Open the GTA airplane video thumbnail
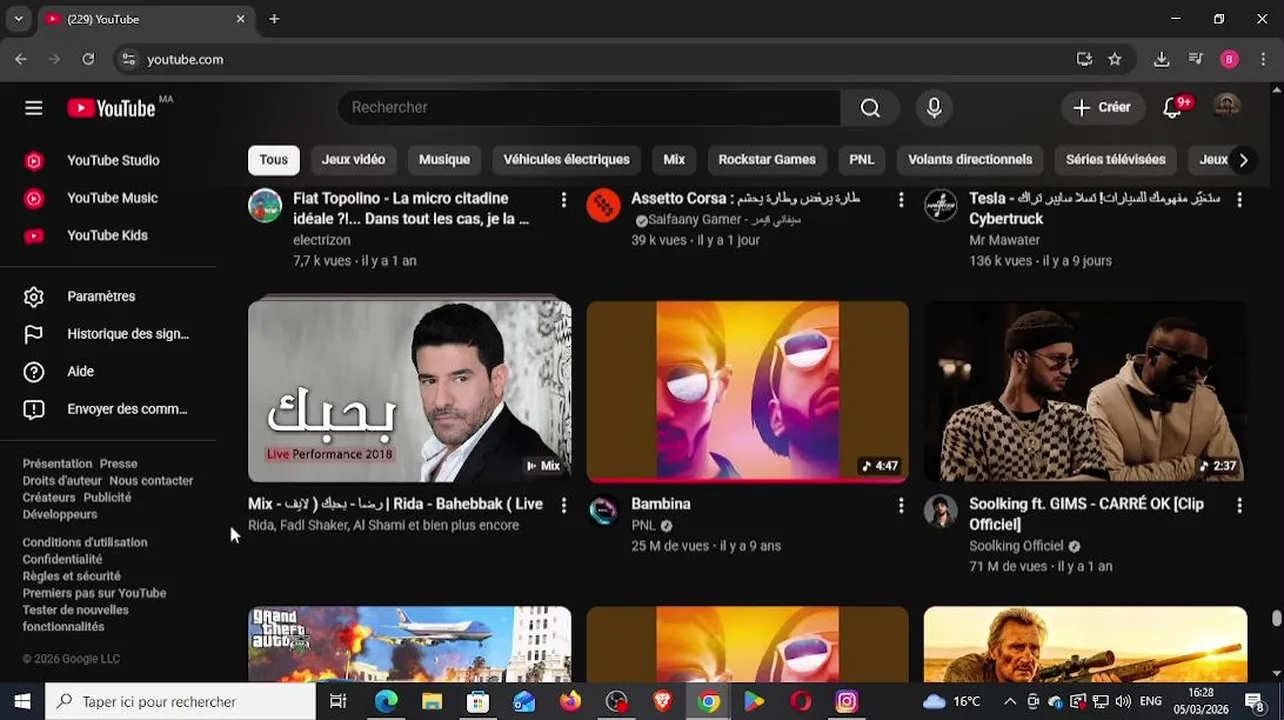This screenshot has width=1284, height=720. point(410,644)
